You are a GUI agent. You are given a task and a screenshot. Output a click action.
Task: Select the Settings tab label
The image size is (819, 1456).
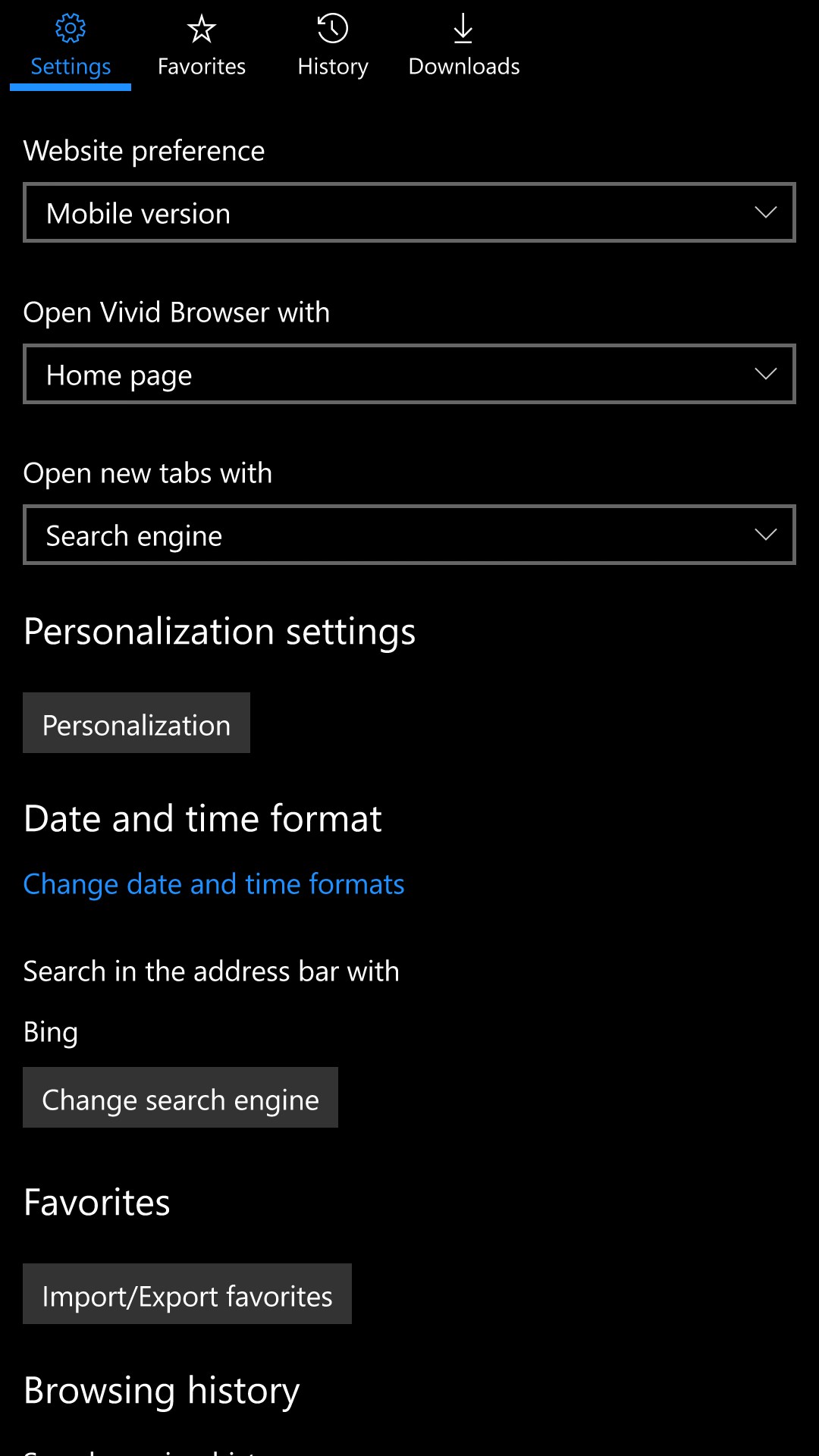71,67
